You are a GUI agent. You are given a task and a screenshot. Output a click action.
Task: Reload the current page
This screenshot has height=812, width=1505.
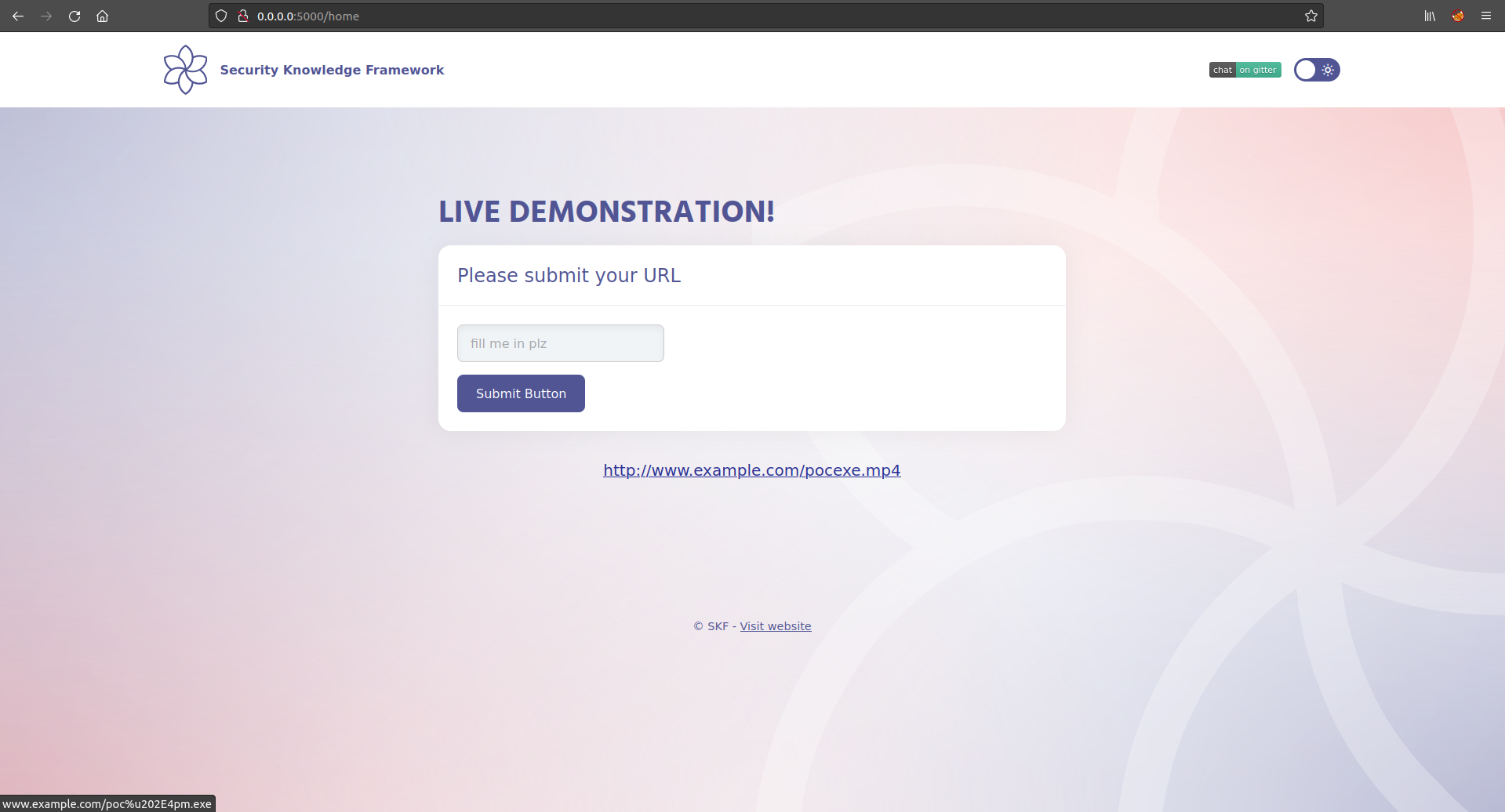pyautogui.click(x=75, y=16)
